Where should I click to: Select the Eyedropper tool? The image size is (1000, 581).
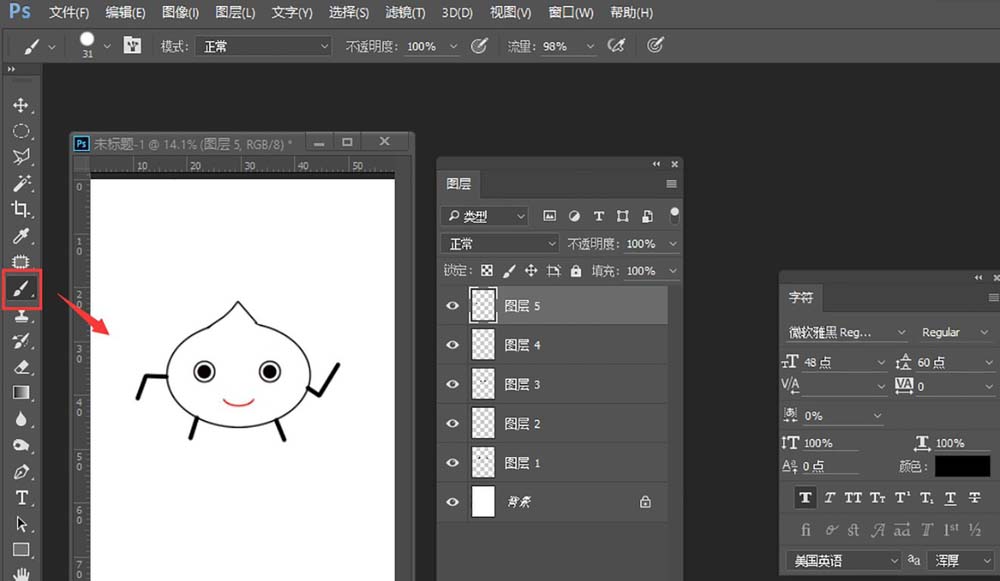pos(21,236)
